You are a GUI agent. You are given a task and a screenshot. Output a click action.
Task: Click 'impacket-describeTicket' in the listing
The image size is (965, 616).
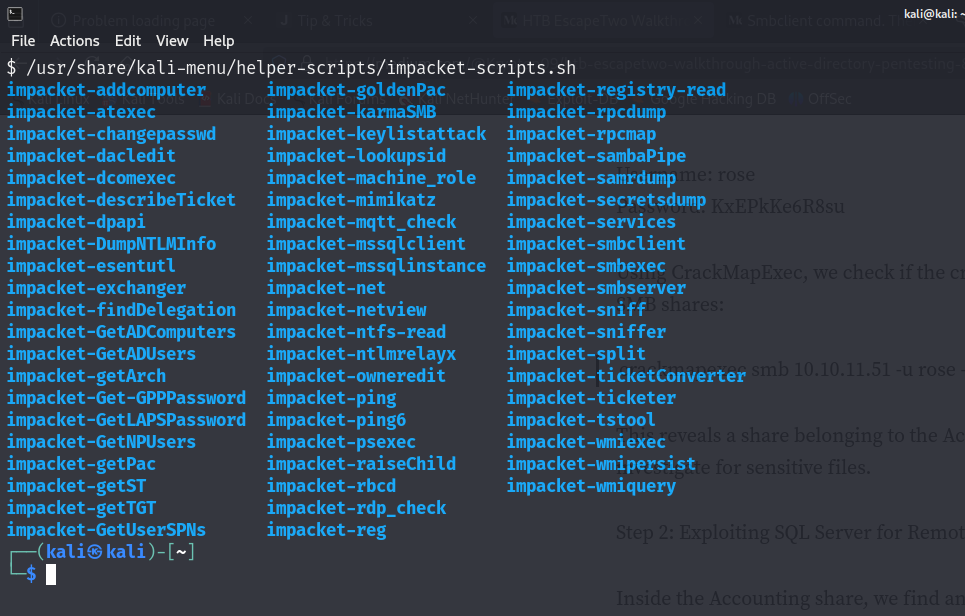point(121,200)
